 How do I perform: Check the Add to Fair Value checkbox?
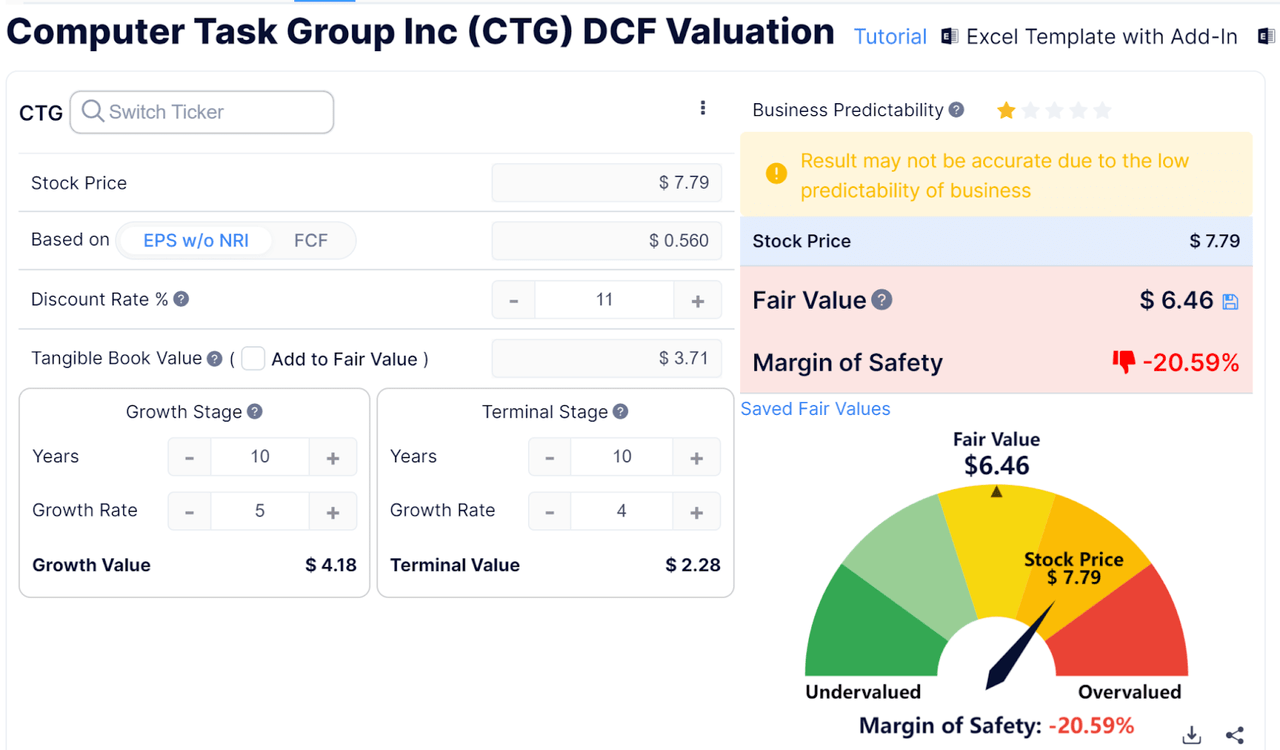pos(253,359)
